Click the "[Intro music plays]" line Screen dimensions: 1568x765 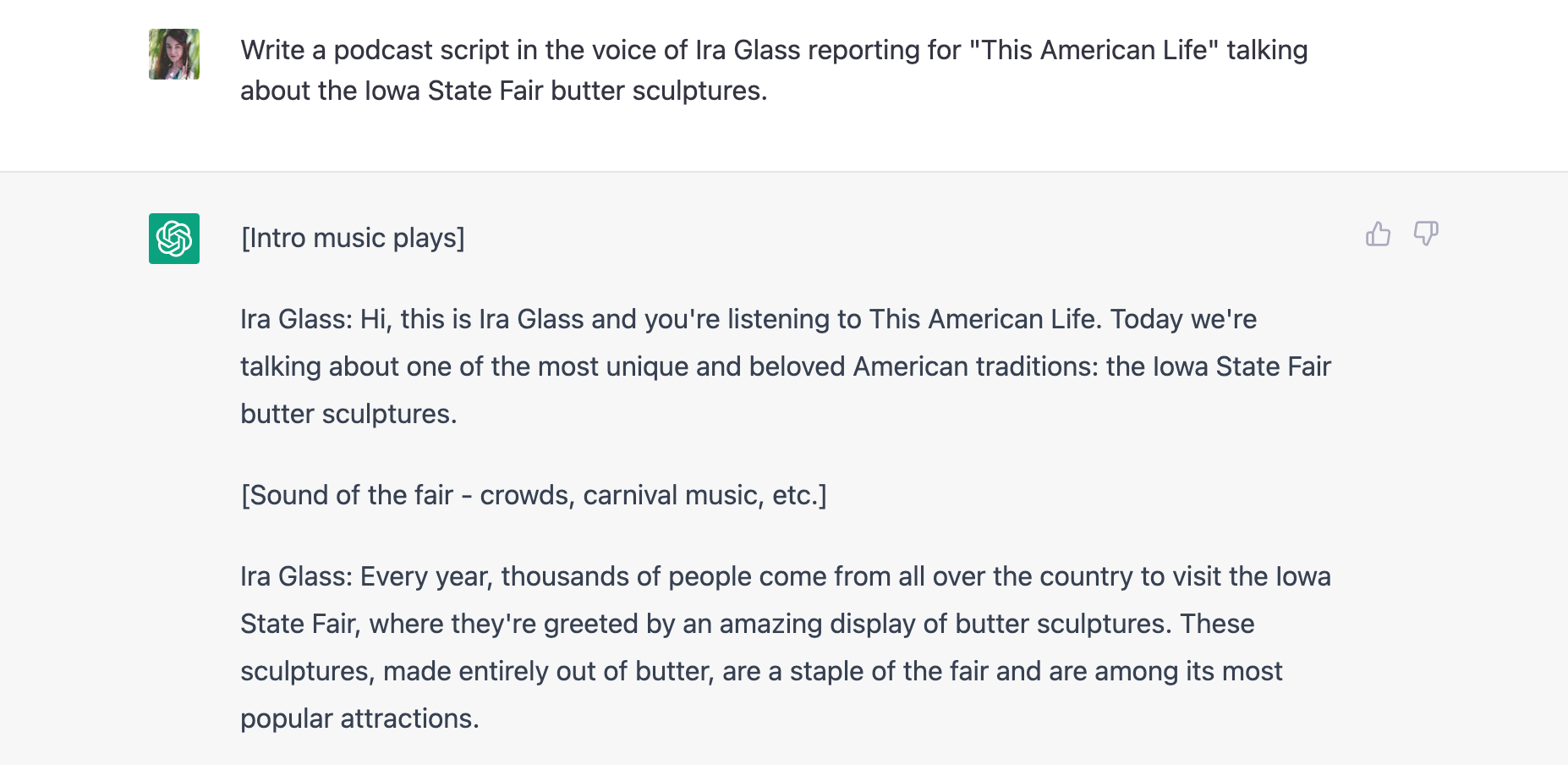point(353,238)
